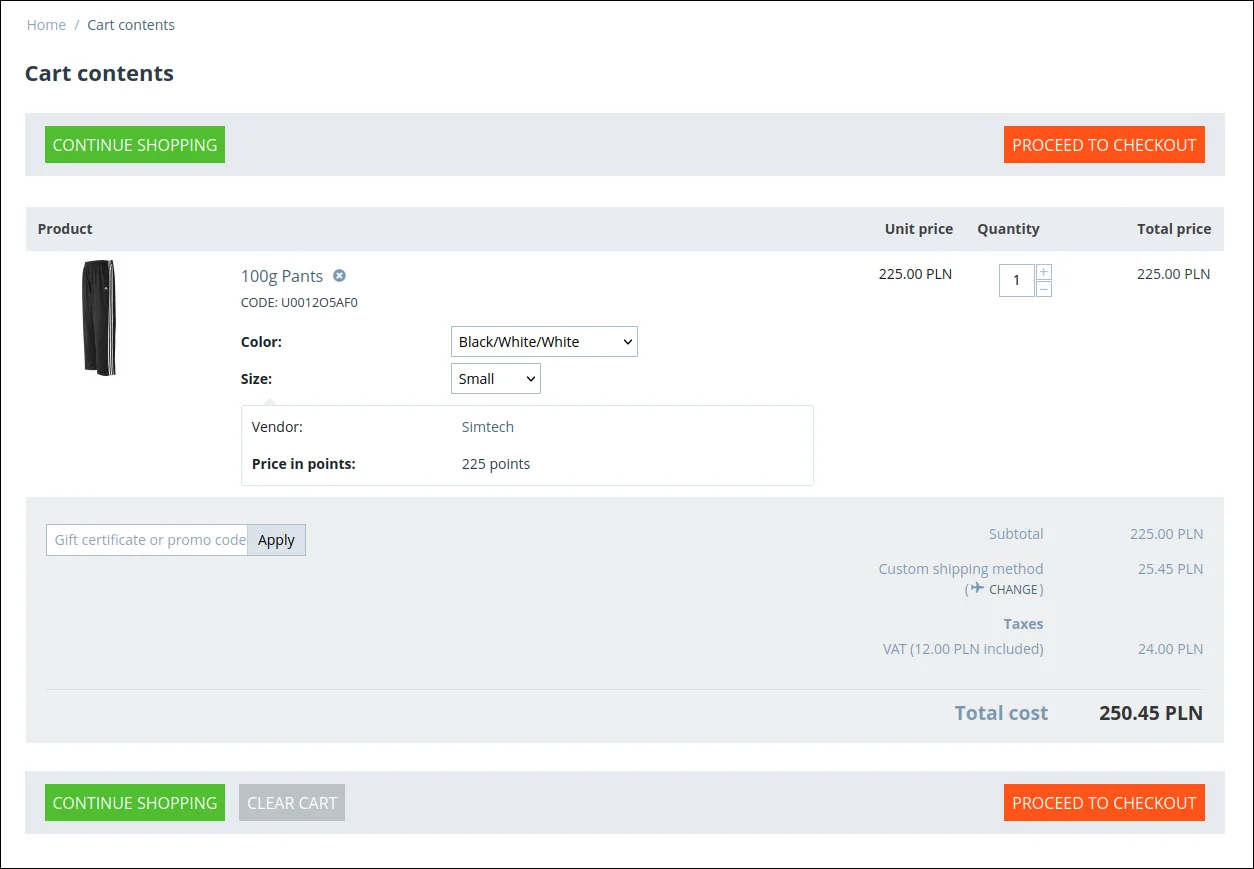This screenshot has height=869, width=1254.
Task: Click the airplane shipping icon
Action: (977, 588)
